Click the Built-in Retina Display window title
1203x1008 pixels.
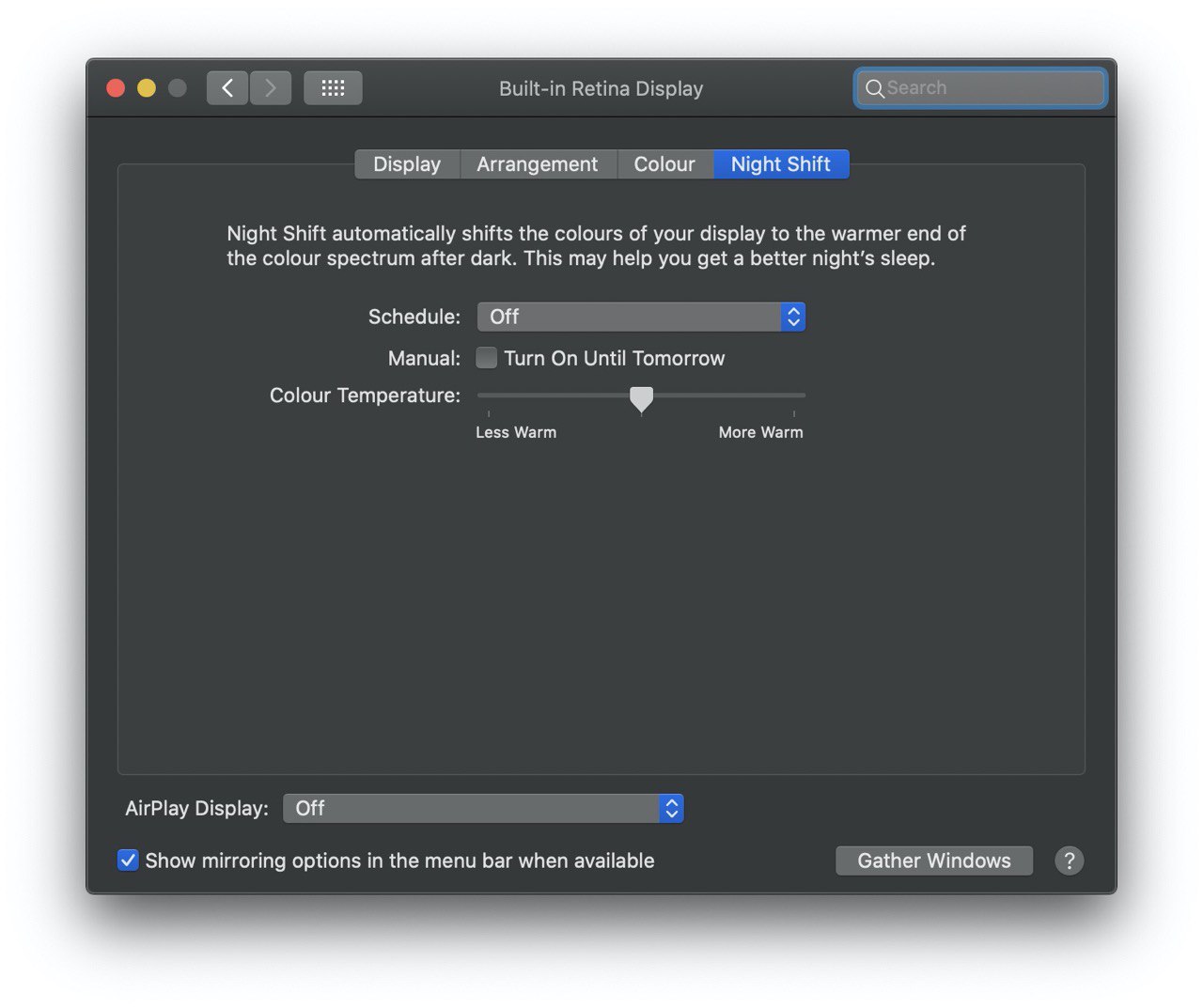(x=601, y=88)
